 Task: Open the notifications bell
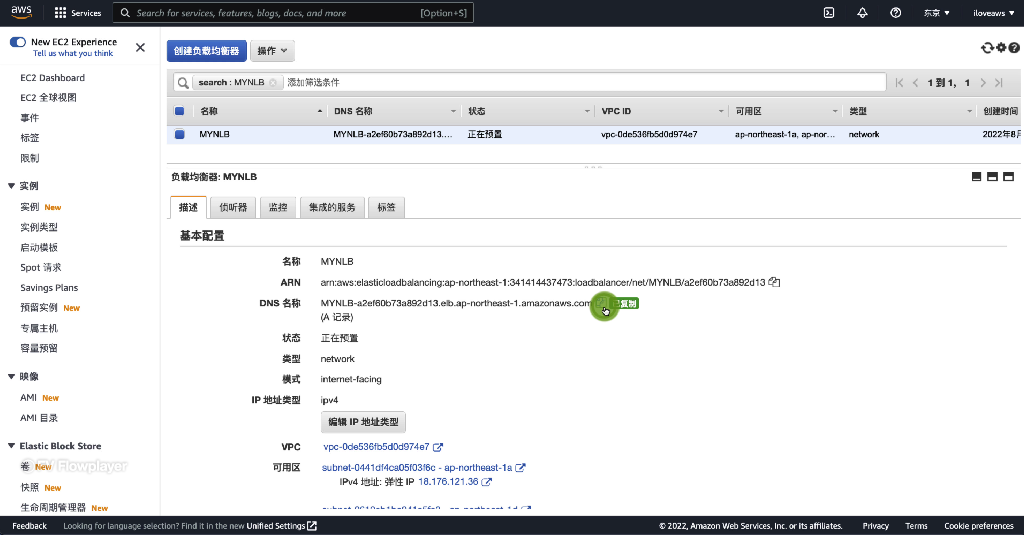[x=862, y=12]
